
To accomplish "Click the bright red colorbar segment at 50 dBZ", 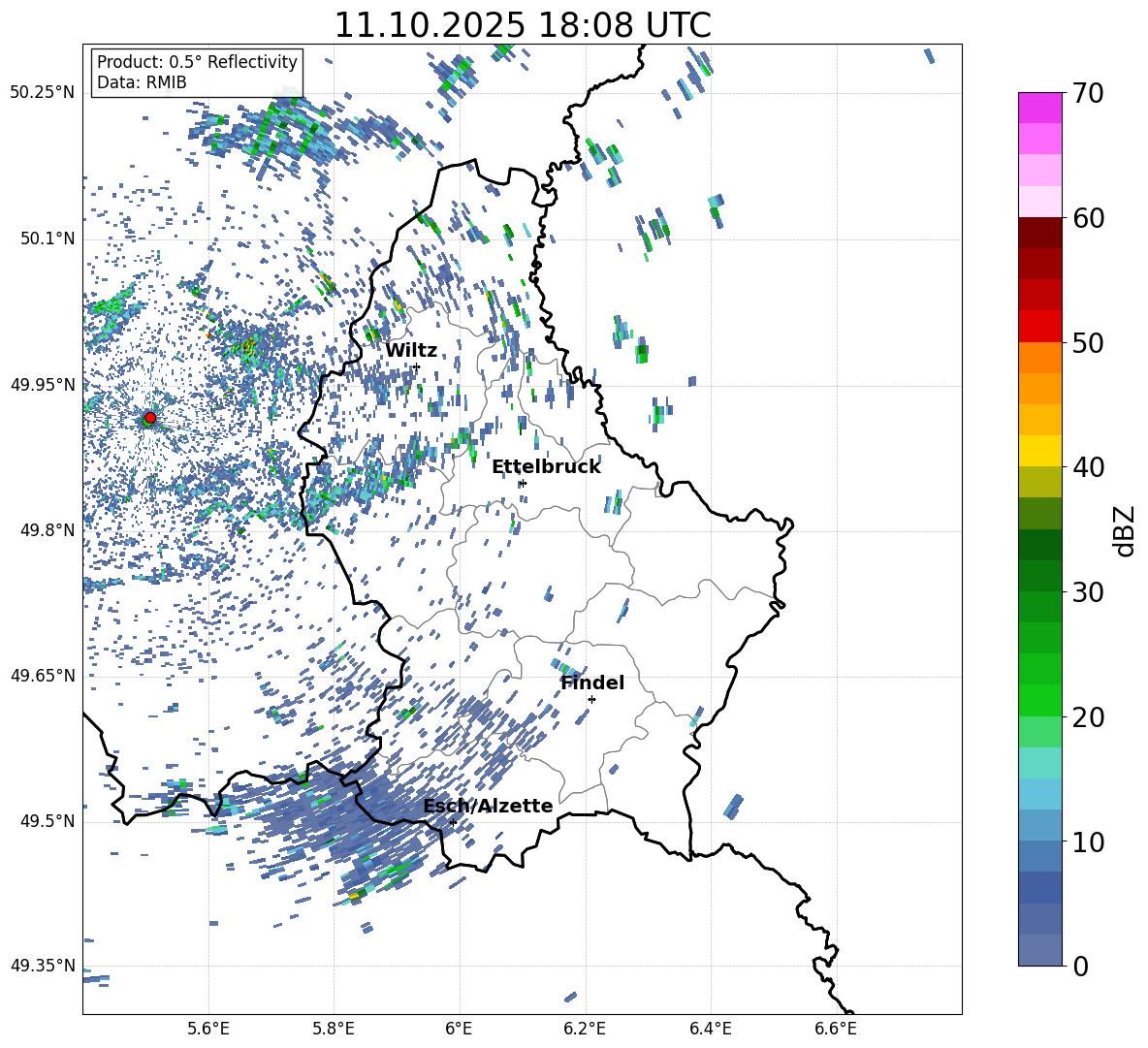I will pos(1039,327).
